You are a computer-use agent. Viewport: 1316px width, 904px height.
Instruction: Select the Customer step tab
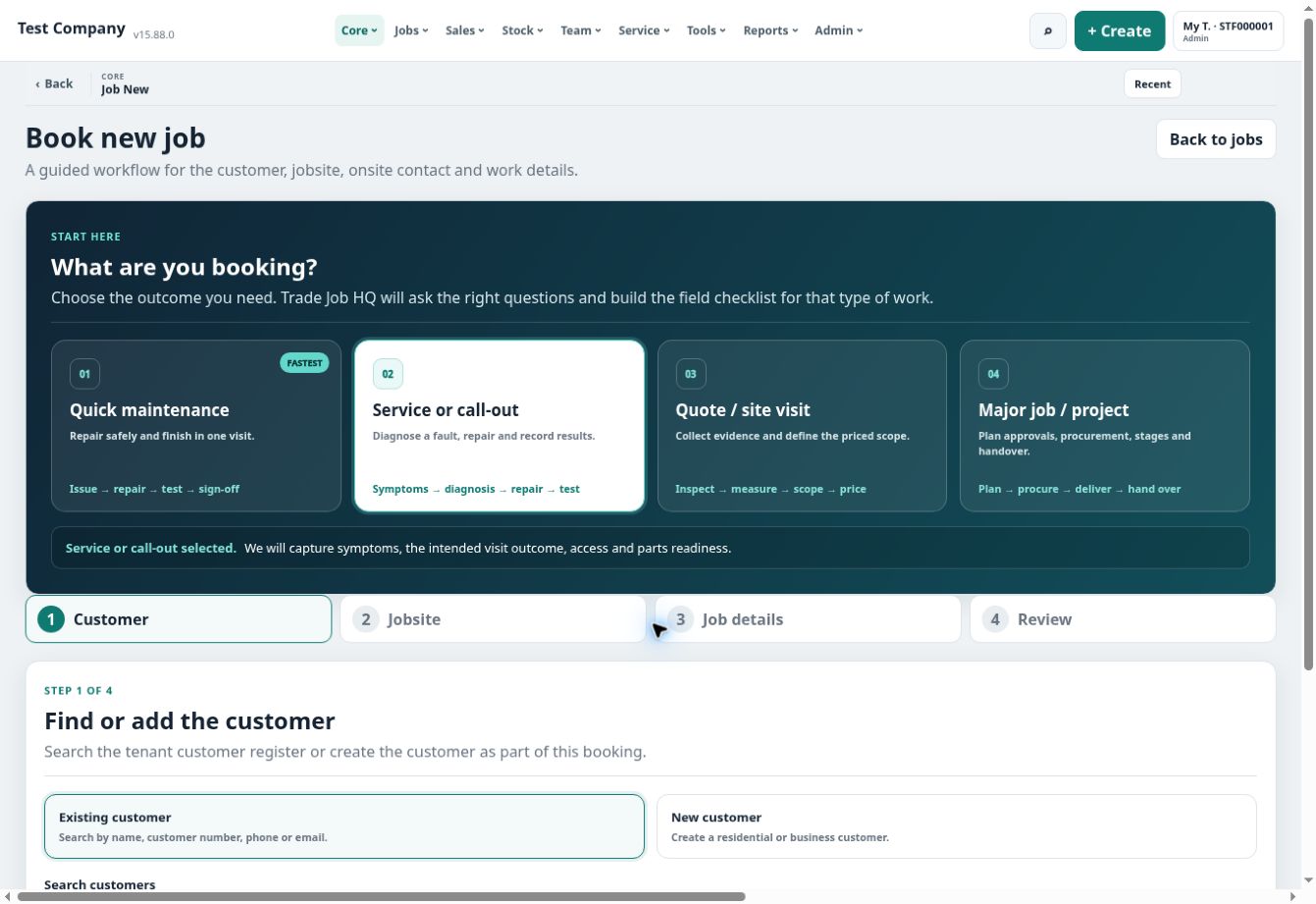(179, 619)
